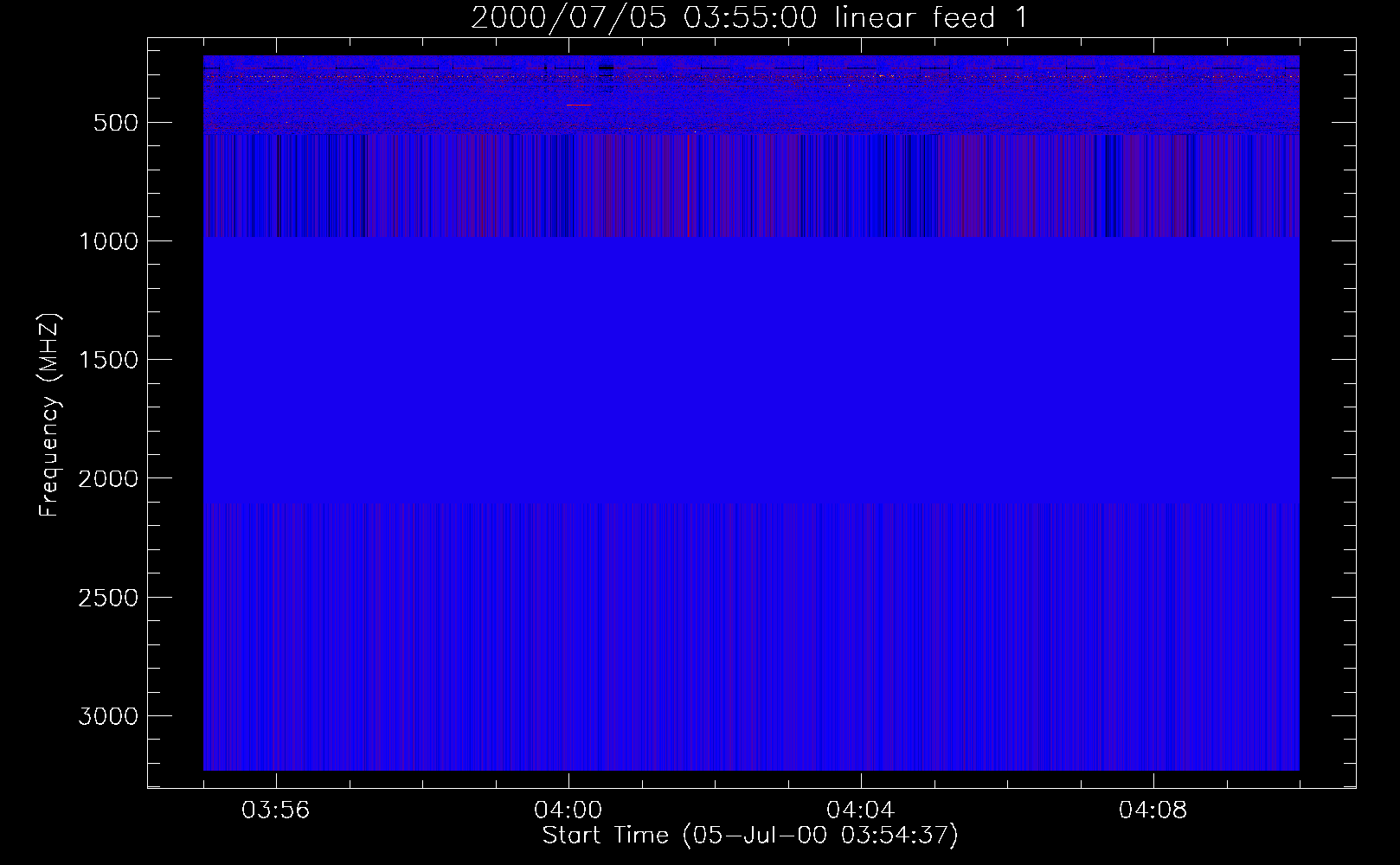This screenshot has height=865, width=1400.
Task: Click the 'Start Time (05-Jul-00 03:54:37)' label
Action: click(x=750, y=836)
